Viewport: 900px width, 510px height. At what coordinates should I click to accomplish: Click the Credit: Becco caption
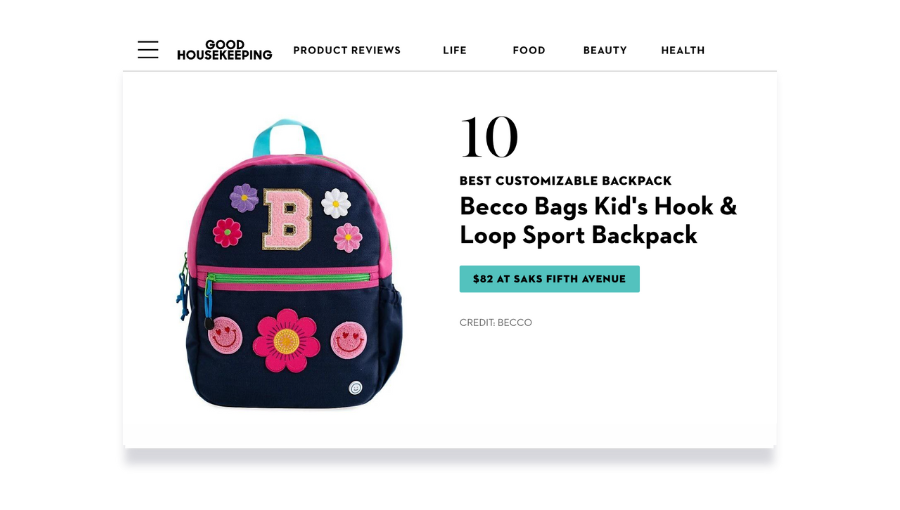coord(495,322)
